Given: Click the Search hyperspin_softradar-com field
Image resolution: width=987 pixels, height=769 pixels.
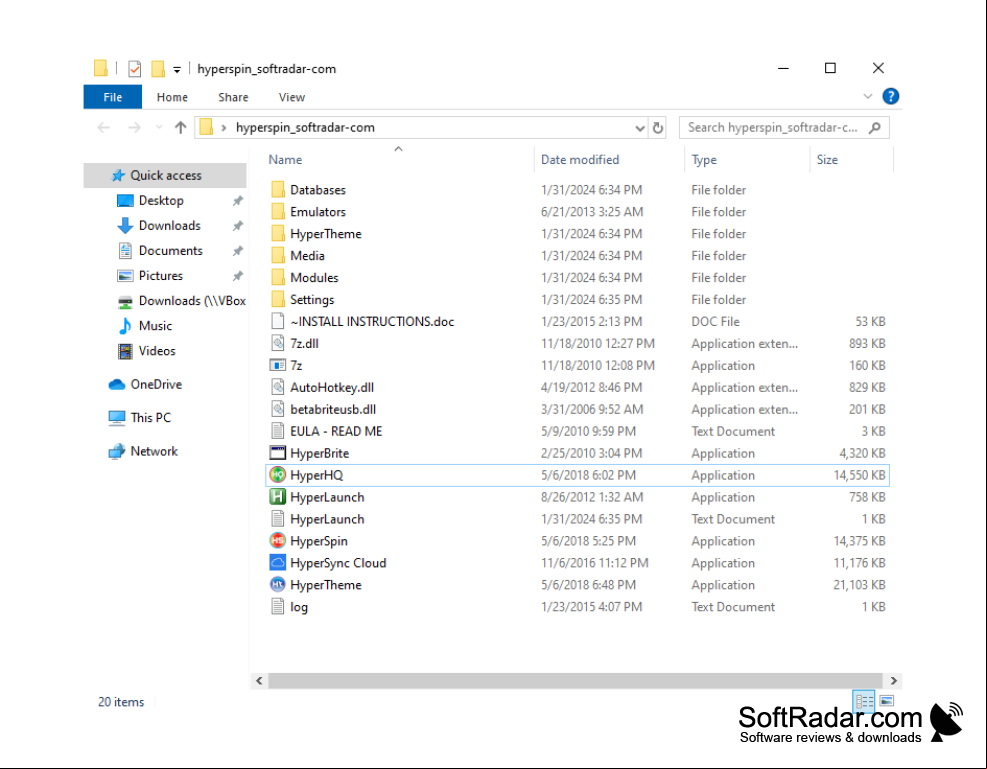Looking at the screenshot, I should [x=784, y=128].
